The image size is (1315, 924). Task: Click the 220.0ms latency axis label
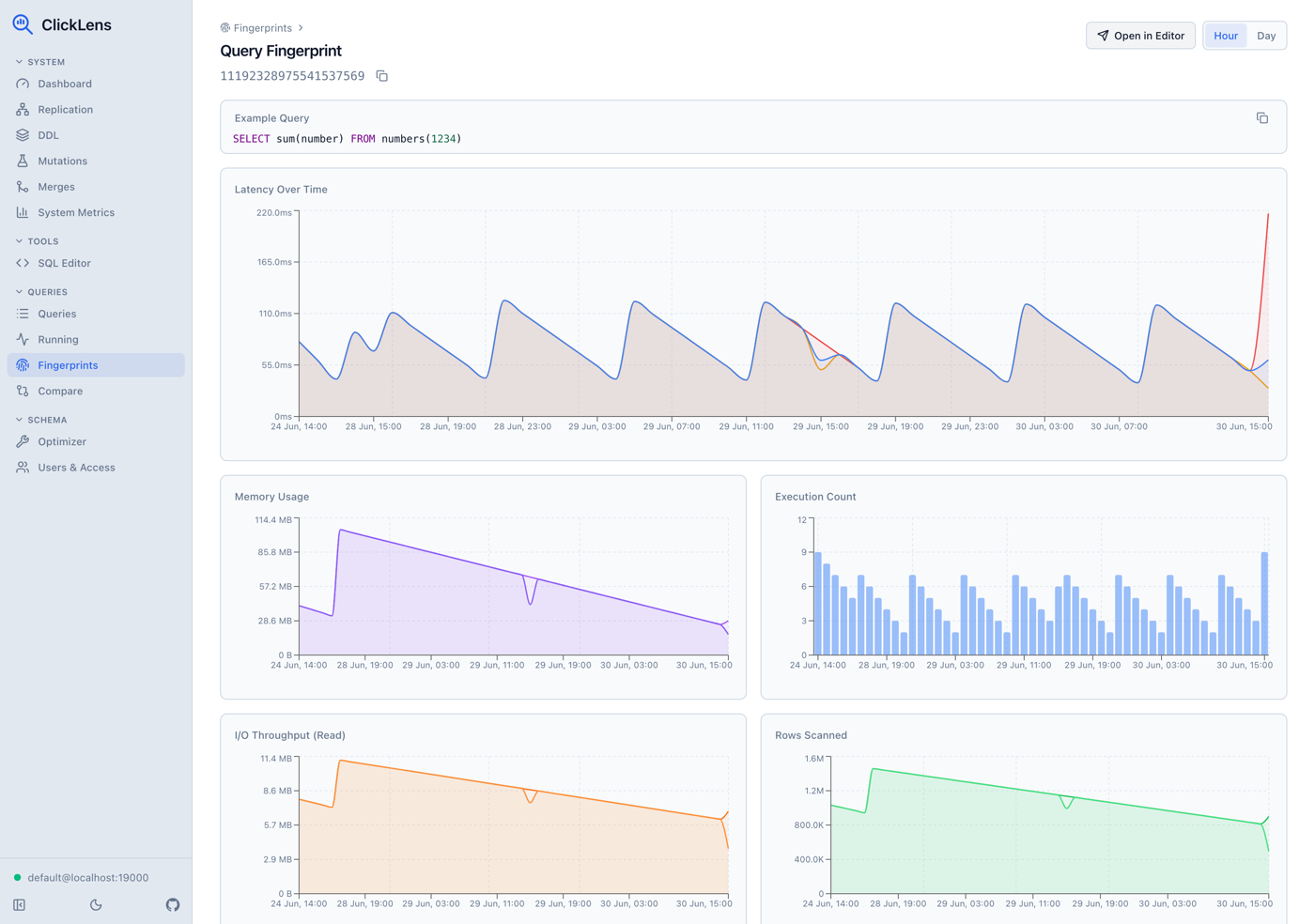tap(274, 213)
